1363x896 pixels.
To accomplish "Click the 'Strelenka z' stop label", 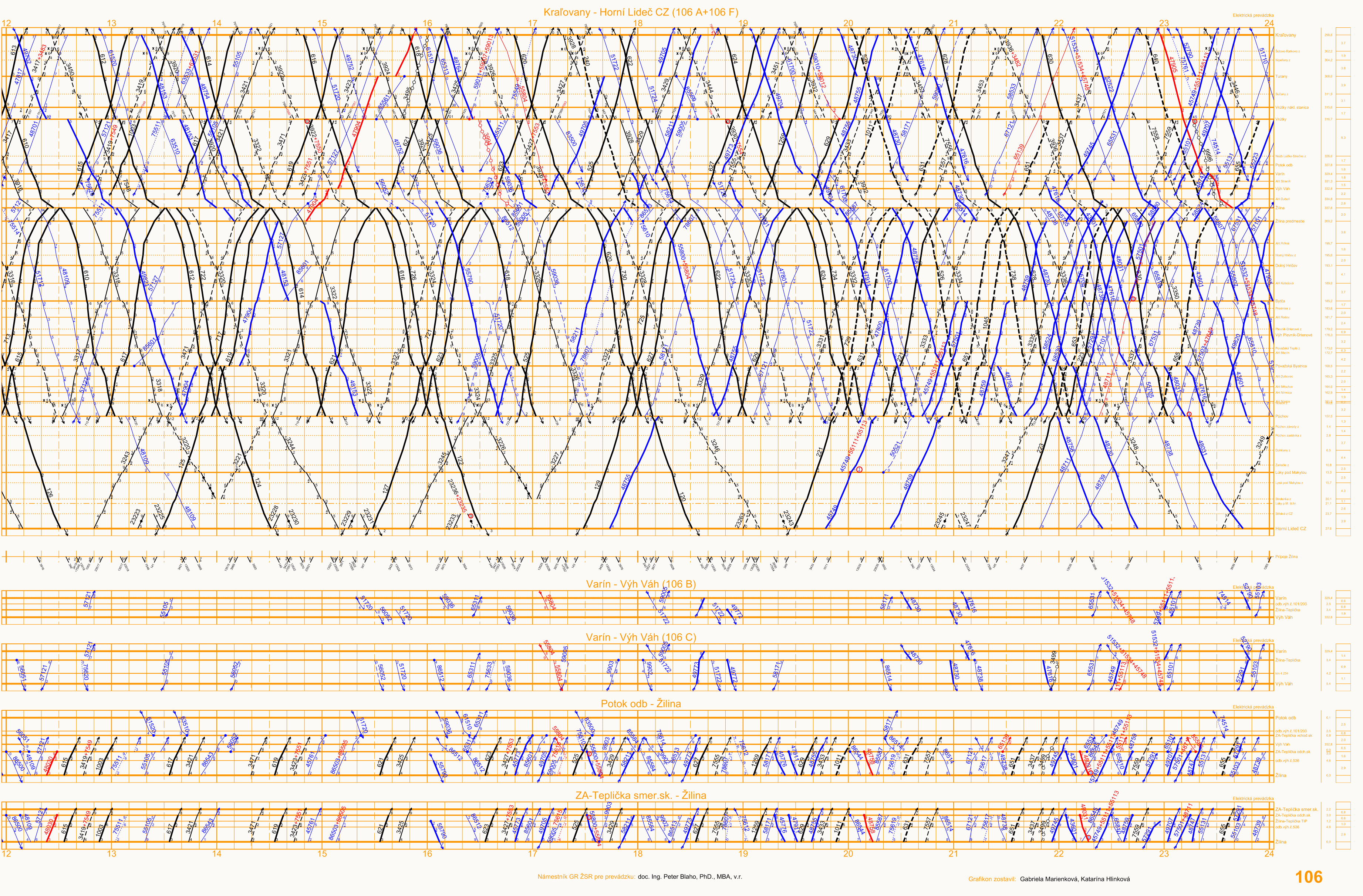I will [x=1283, y=499].
